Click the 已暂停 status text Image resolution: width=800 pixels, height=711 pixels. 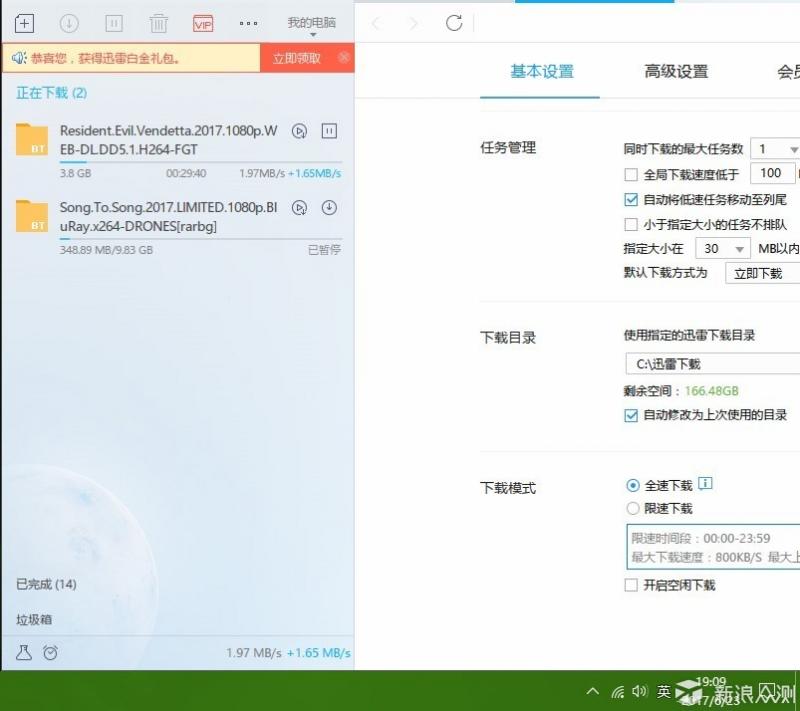(x=324, y=250)
